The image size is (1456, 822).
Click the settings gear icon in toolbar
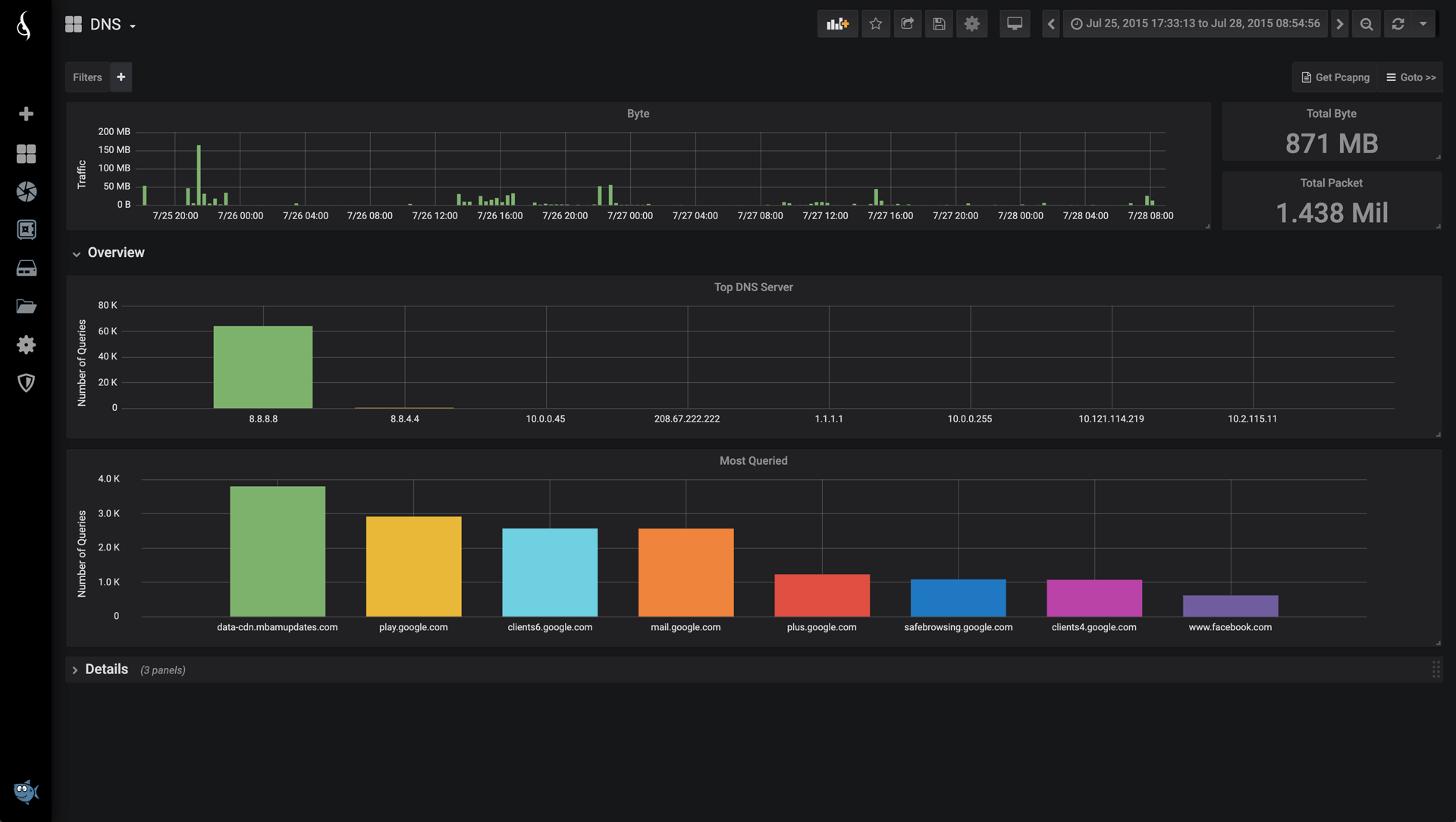(971, 23)
